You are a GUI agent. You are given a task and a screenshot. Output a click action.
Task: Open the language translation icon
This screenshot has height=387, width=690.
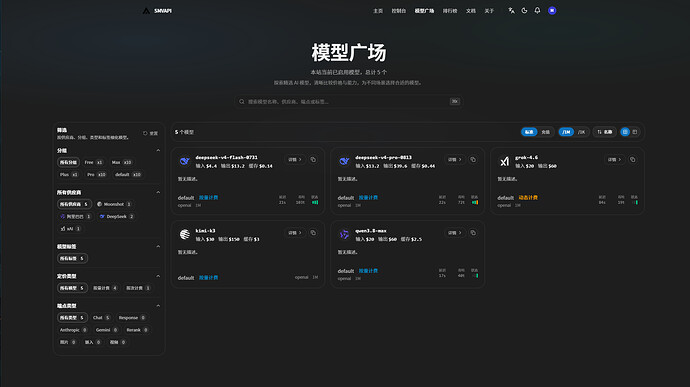[x=511, y=11]
